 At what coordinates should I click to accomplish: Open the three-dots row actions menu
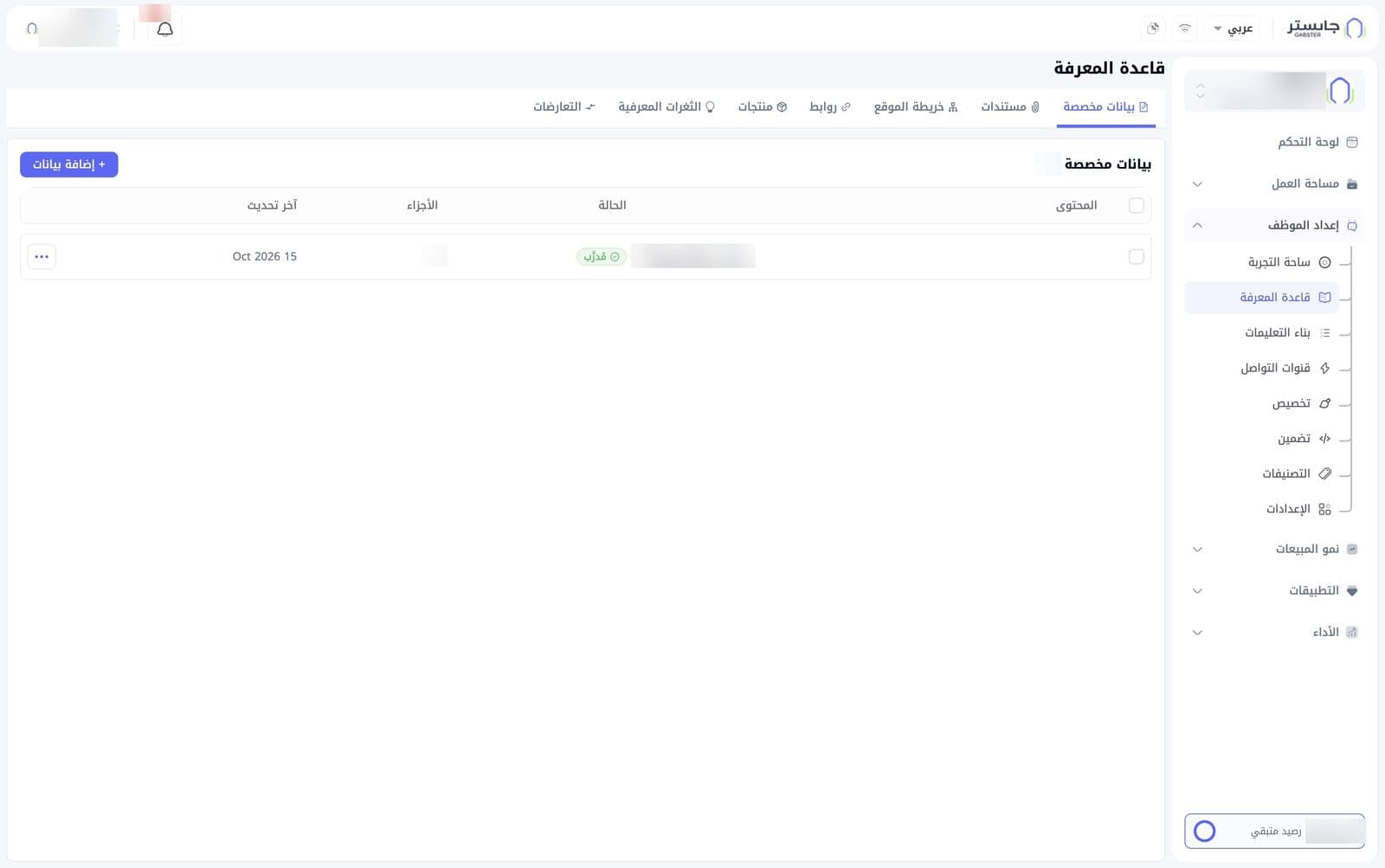[42, 257]
